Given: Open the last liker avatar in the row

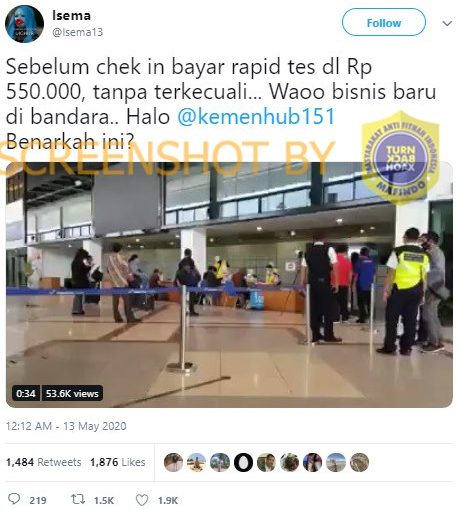Looking at the screenshot, I should 359,462.
